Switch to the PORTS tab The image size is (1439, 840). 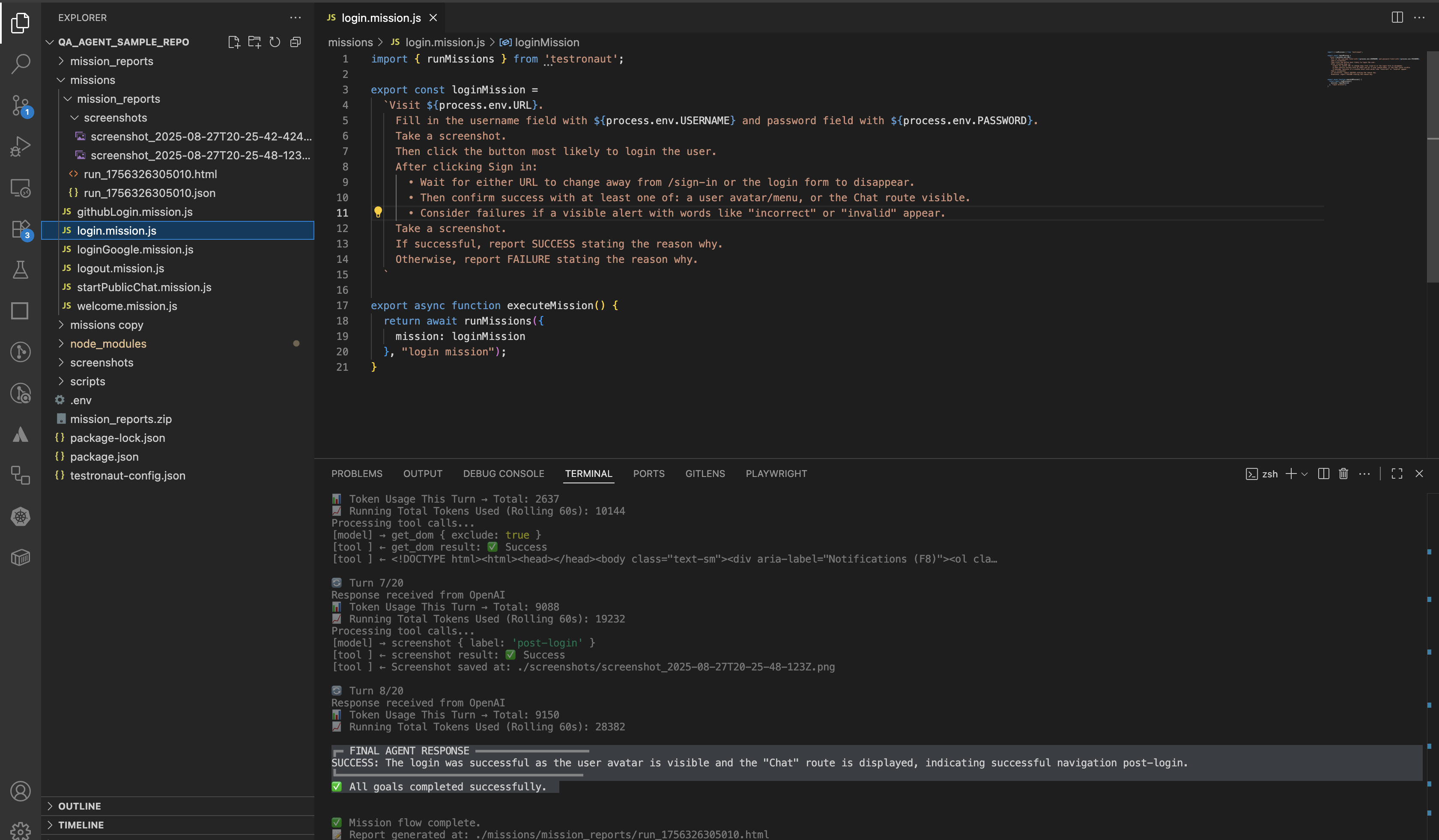coord(649,474)
